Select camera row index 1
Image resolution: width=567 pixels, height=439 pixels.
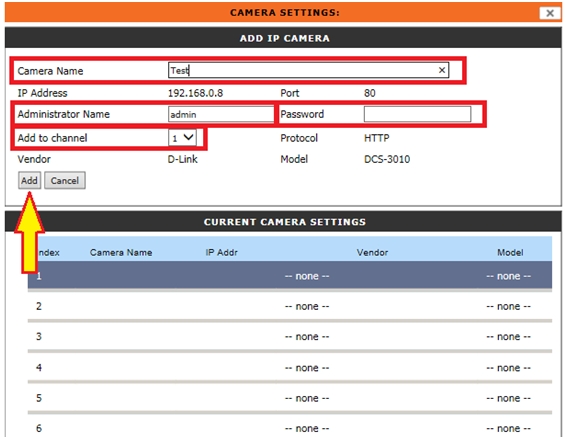click(290, 276)
